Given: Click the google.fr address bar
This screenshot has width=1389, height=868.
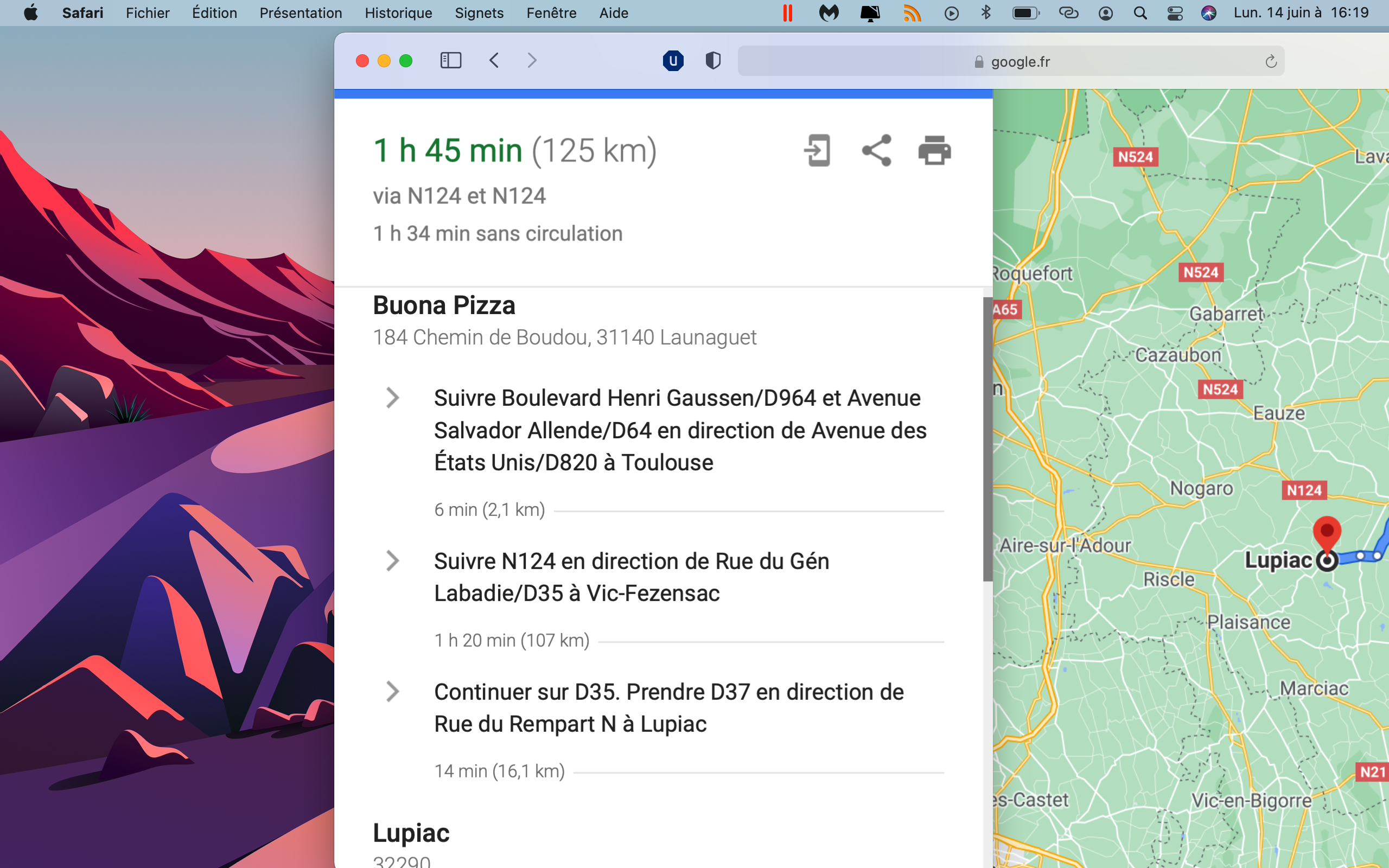Looking at the screenshot, I should pos(1011,61).
